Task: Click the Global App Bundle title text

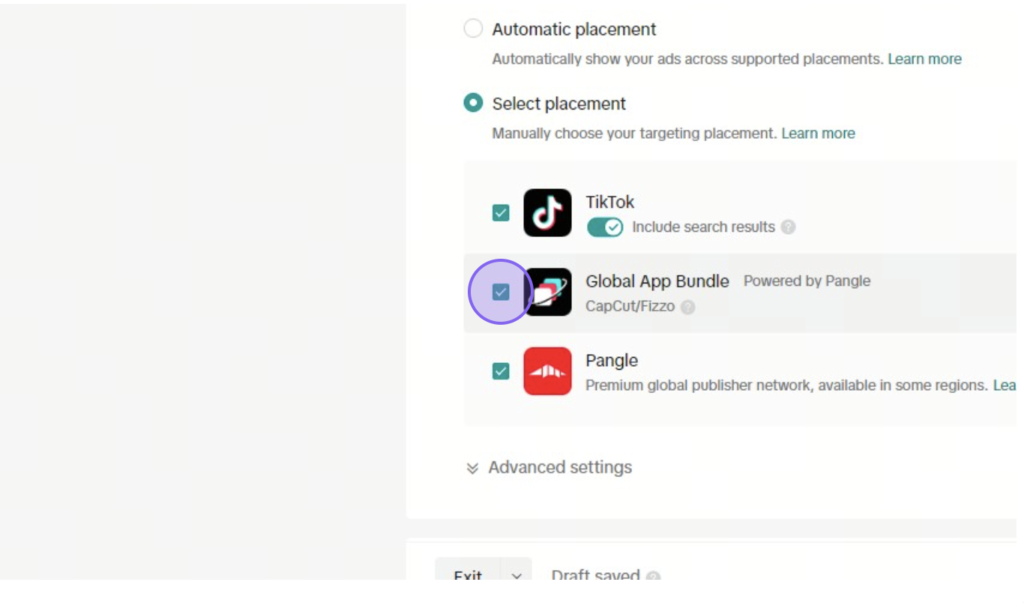Action: tap(657, 282)
